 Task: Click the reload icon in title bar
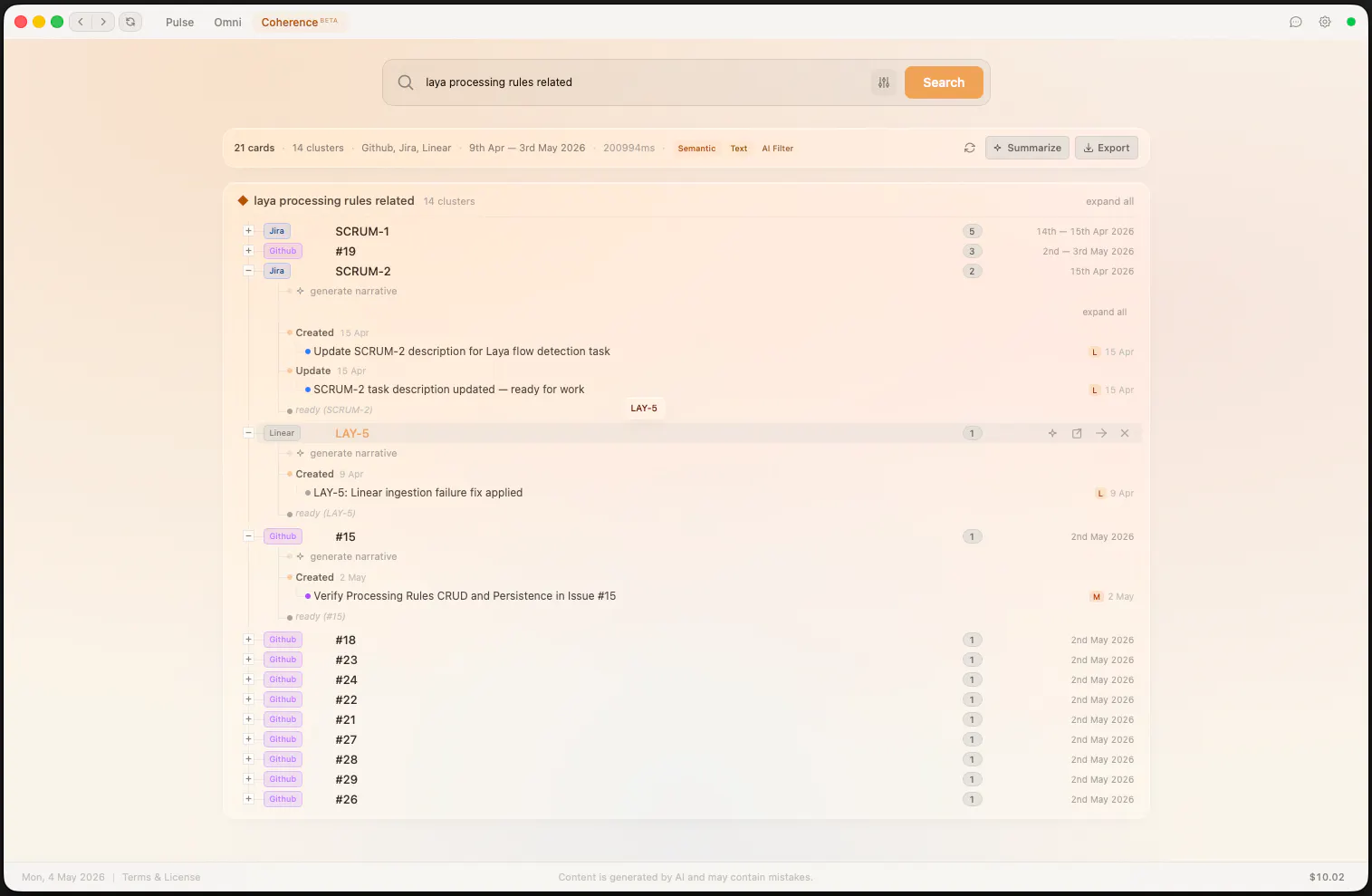(x=130, y=22)
